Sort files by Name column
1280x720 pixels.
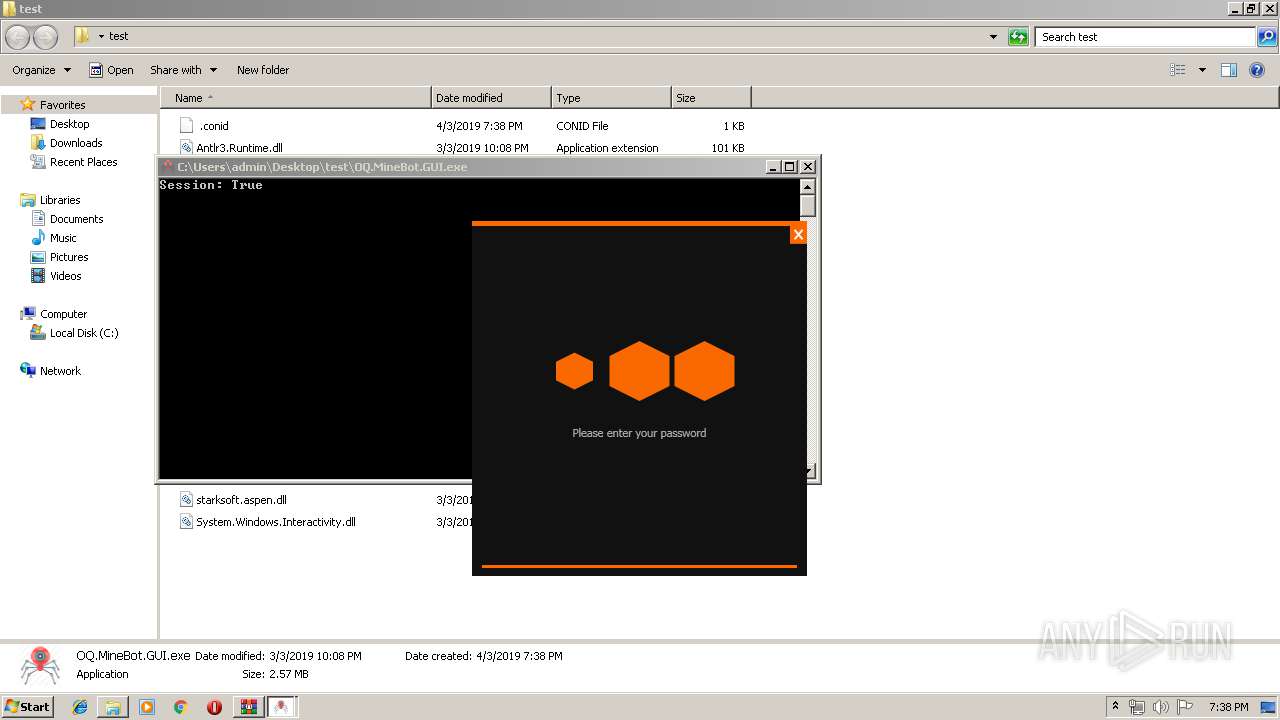296,98
